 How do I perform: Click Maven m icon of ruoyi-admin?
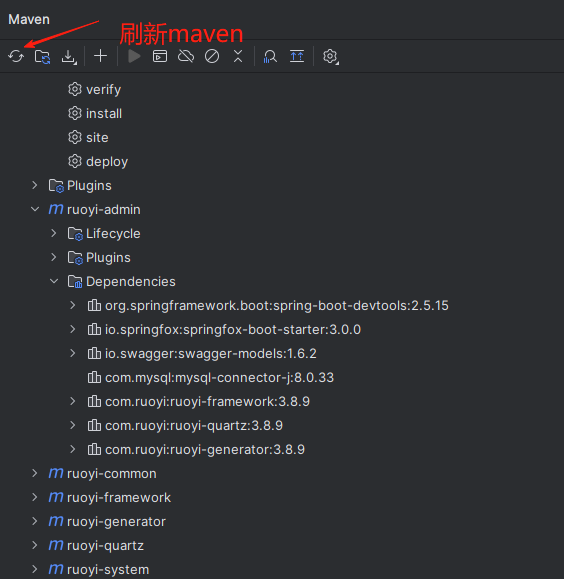click(x=56, y=209)
